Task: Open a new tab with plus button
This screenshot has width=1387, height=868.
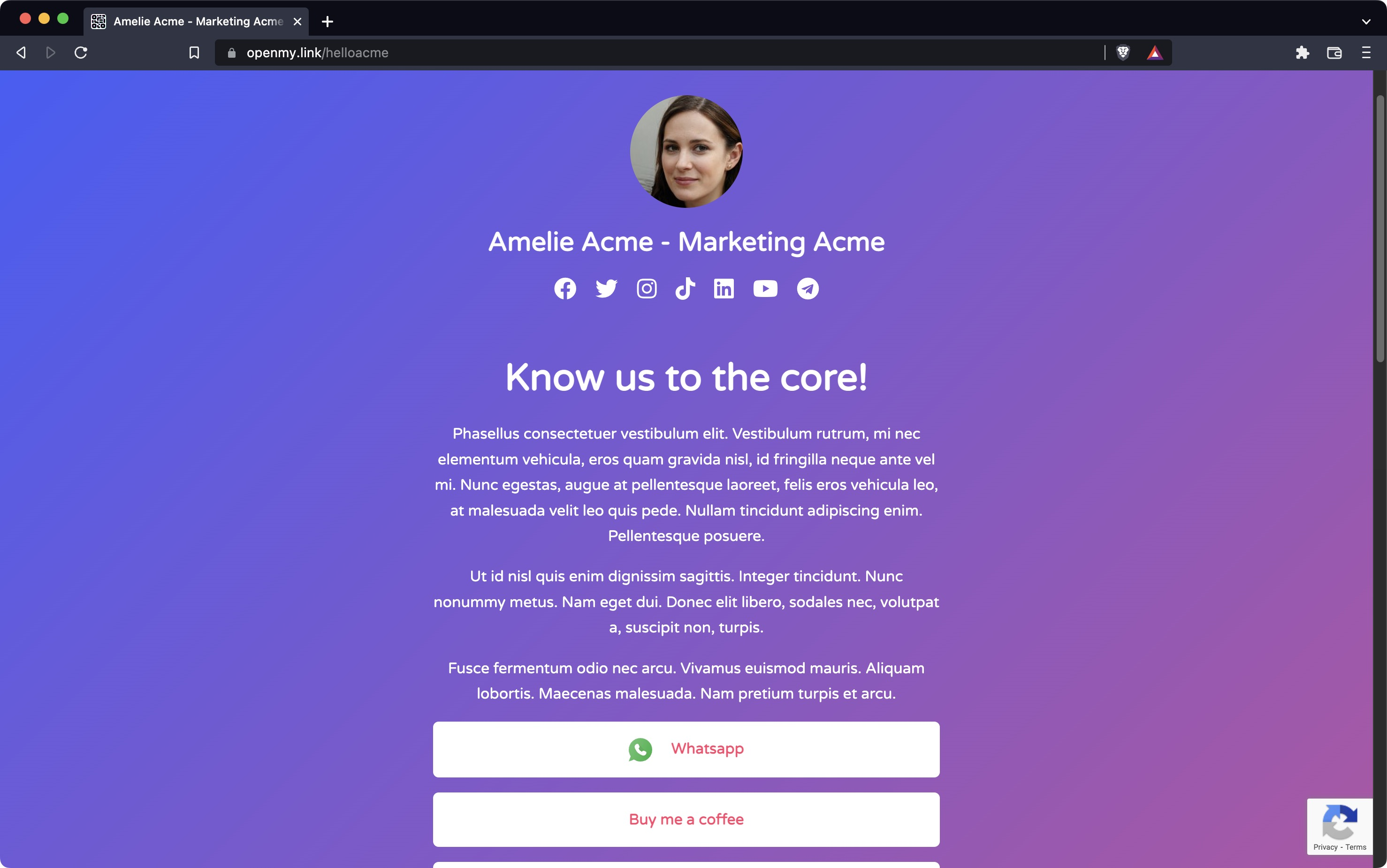Action: coord(327,21)
